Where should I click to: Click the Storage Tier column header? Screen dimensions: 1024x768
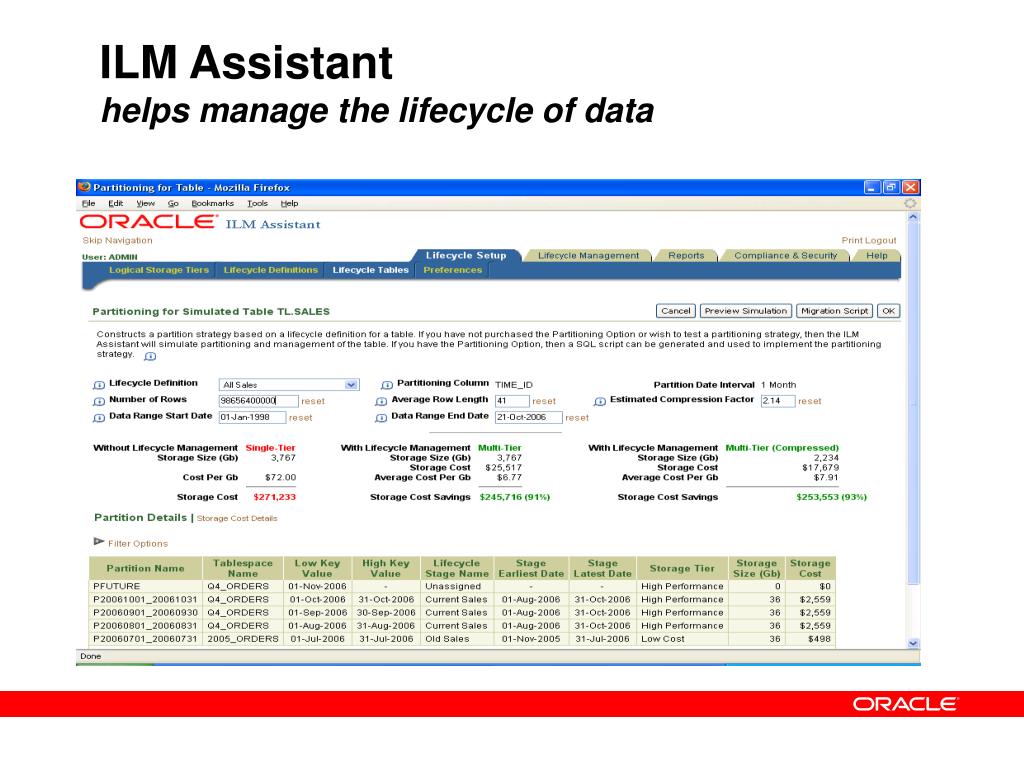pyautogui.click(x=682, y=568)
